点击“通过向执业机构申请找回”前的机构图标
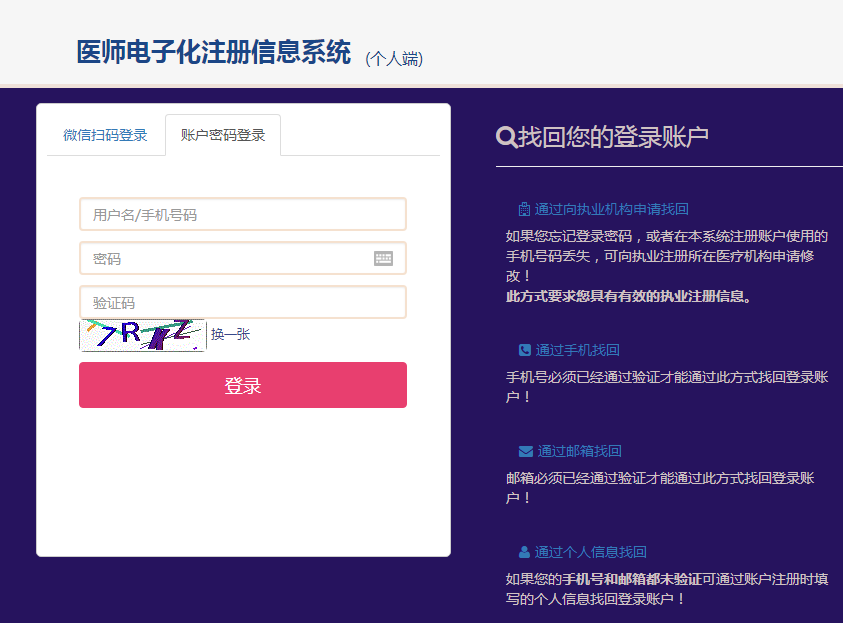The image size is (843, 623). 524,209
